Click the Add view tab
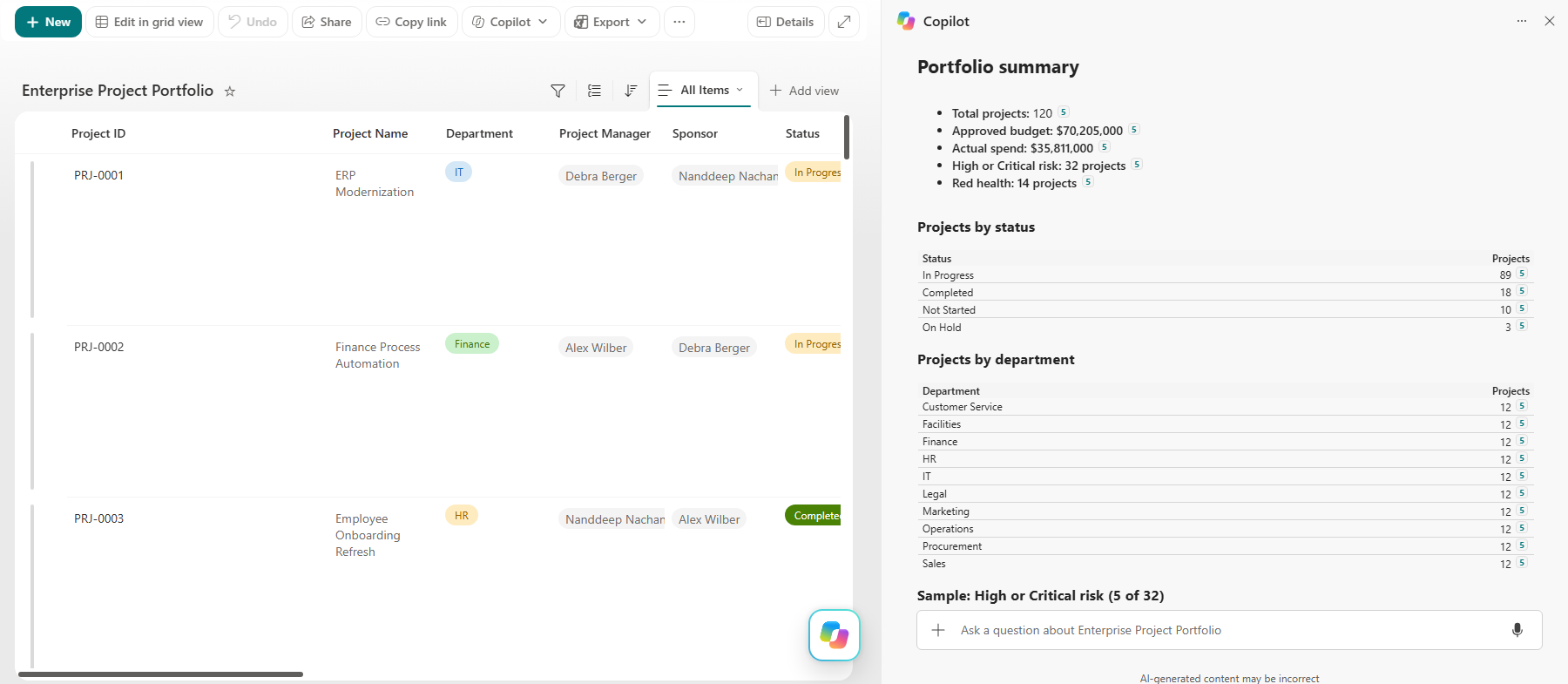 (x=804, y=91)
